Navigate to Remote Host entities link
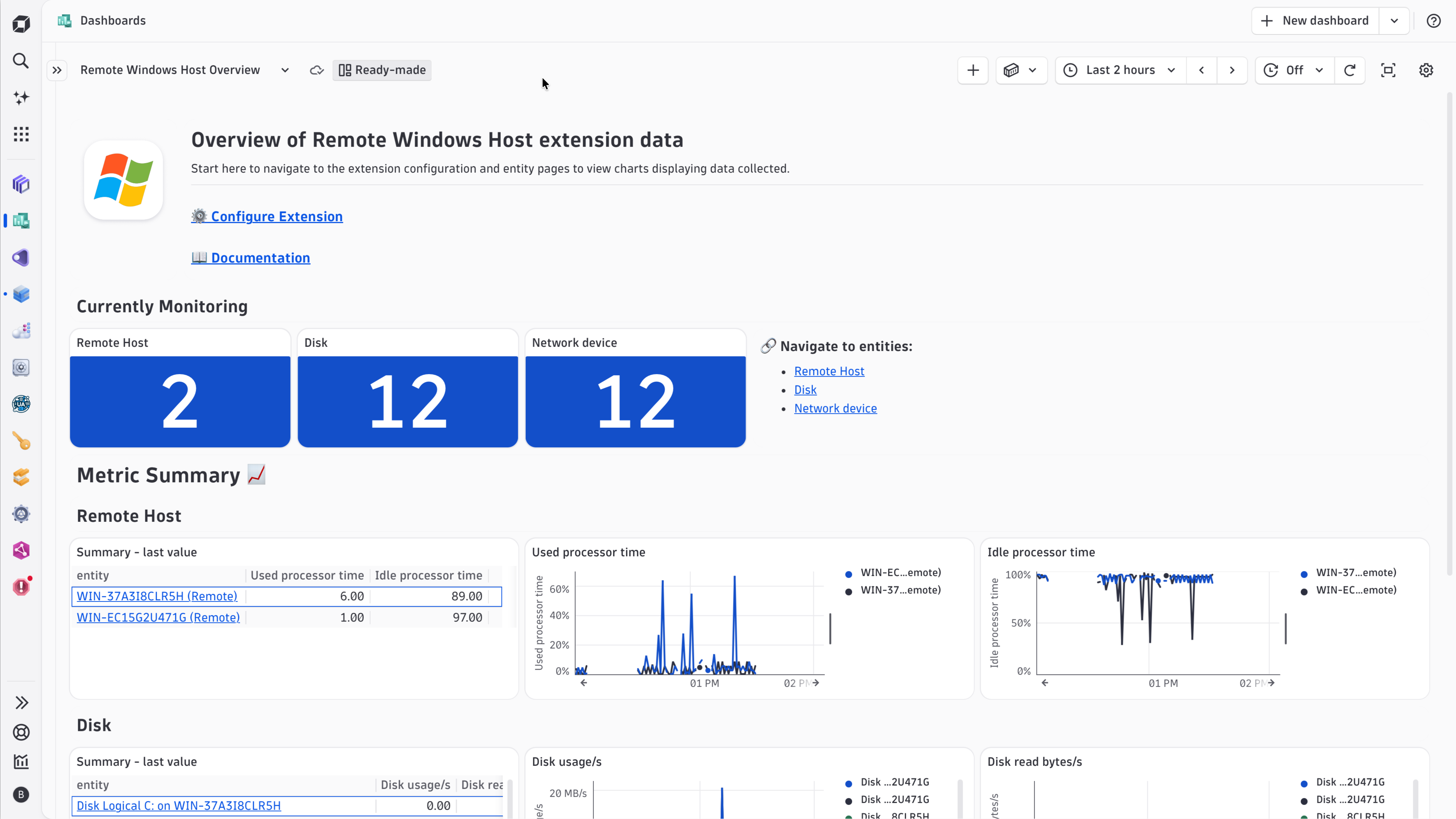Screen dimensions: 1456x819 (829, 371)
